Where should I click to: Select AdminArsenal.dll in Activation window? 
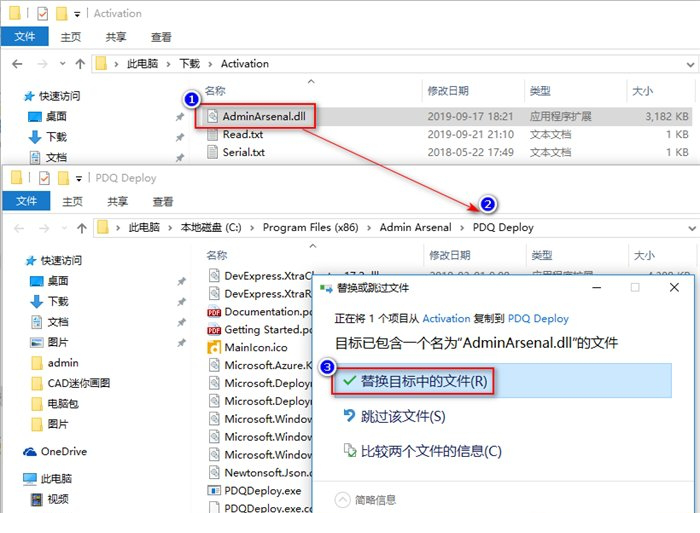point(264,117)
